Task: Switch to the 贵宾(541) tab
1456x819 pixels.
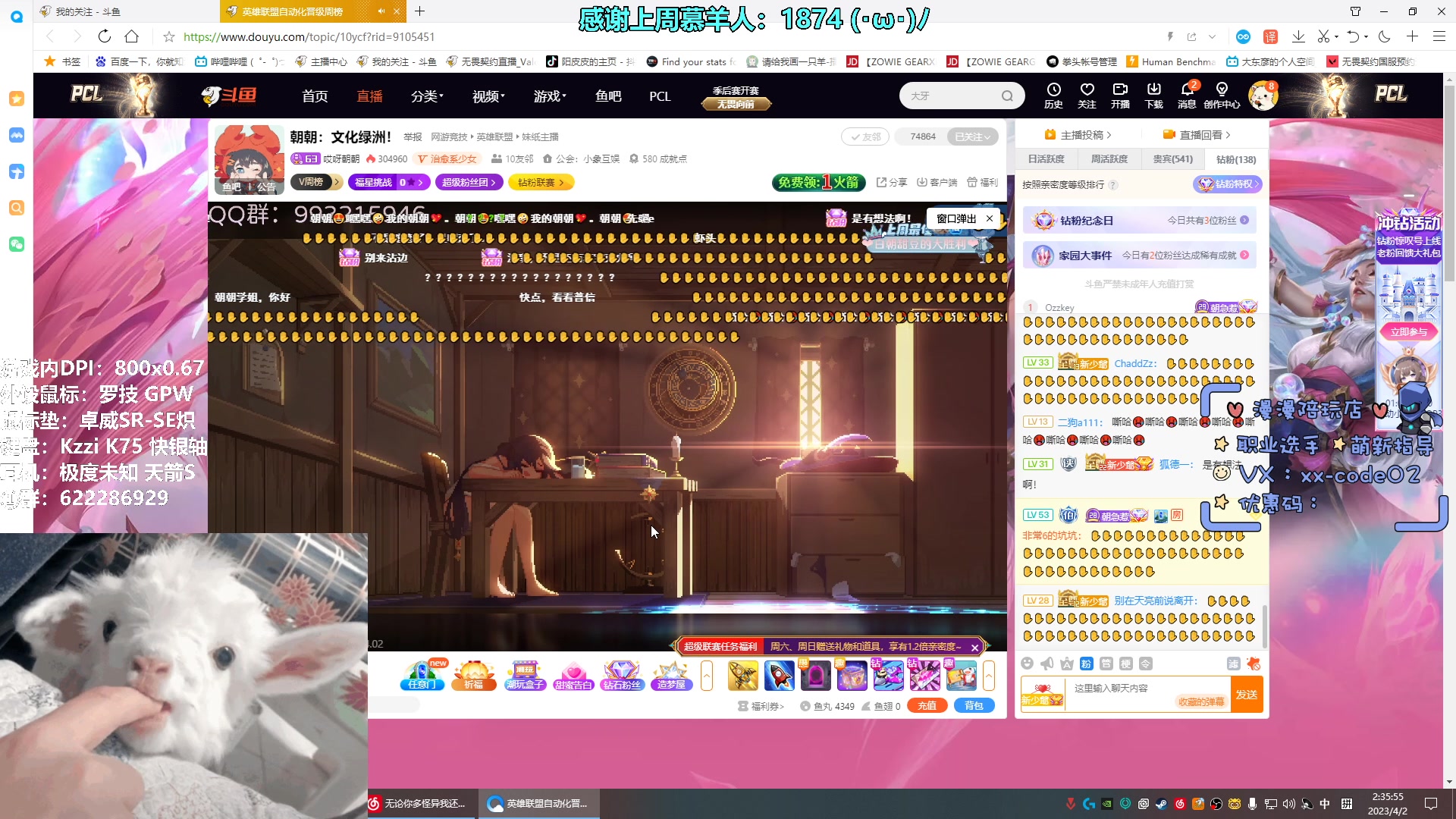Action: coord(1172,159)
